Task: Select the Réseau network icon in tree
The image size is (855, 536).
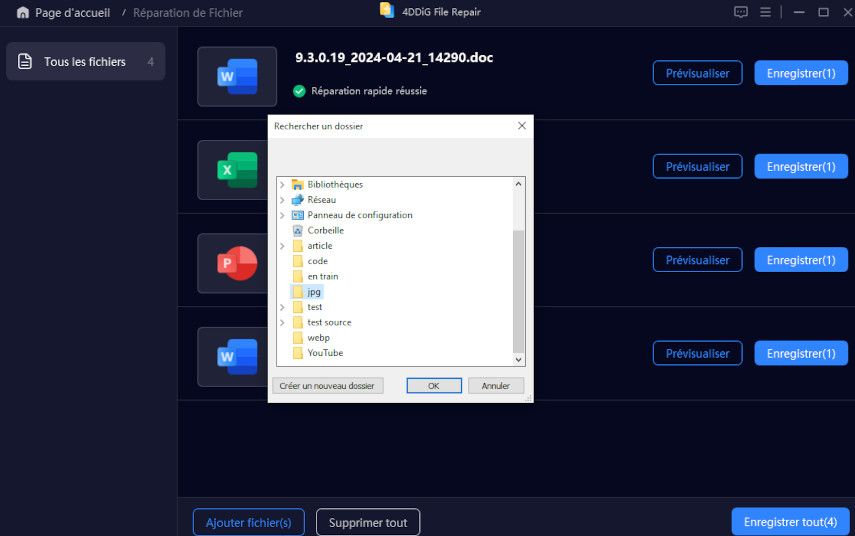Action: click(297, 200)
